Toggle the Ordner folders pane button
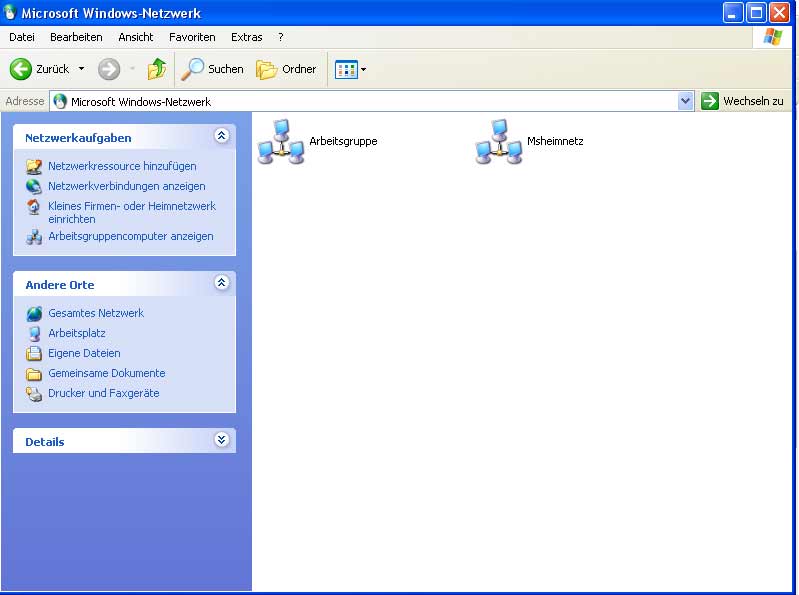Image resolution: width=799 pixels, height=595 pixels. [x=286, y=69]
